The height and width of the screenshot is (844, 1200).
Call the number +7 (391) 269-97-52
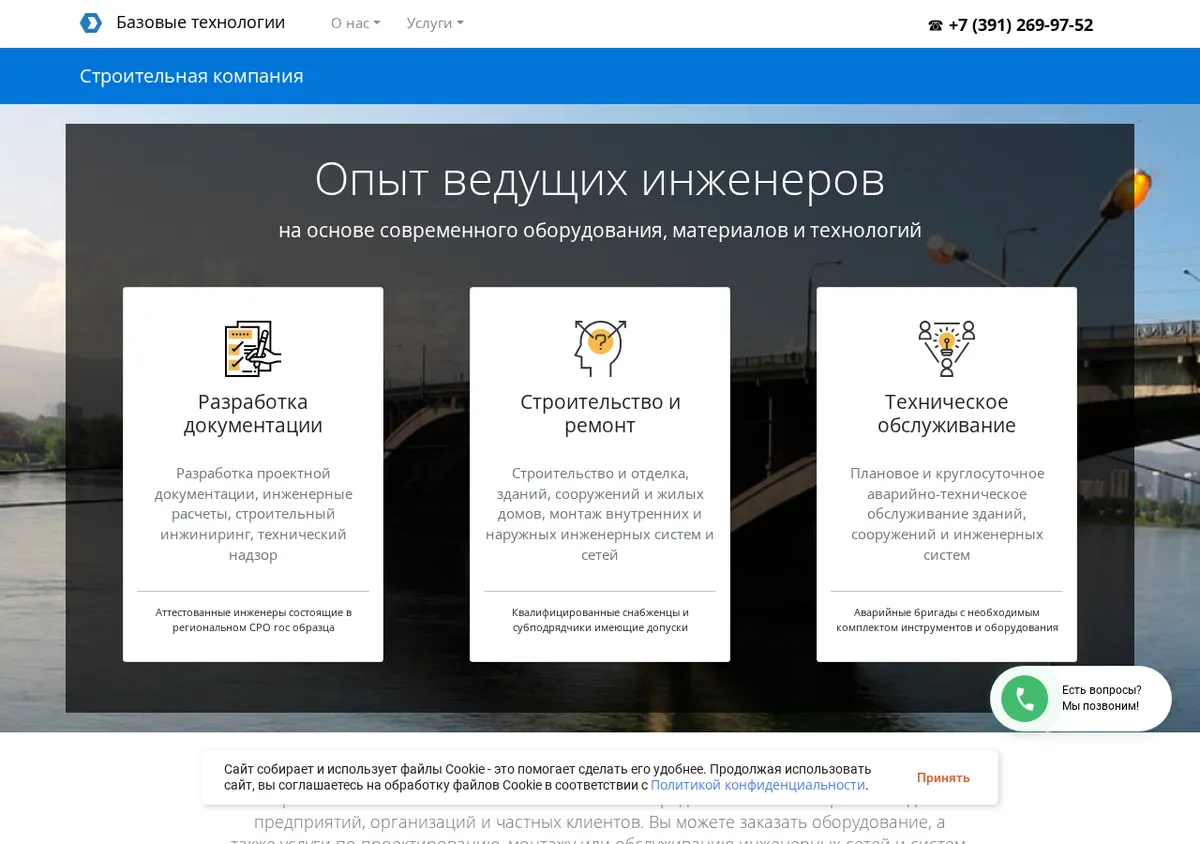click(1020, 25)
